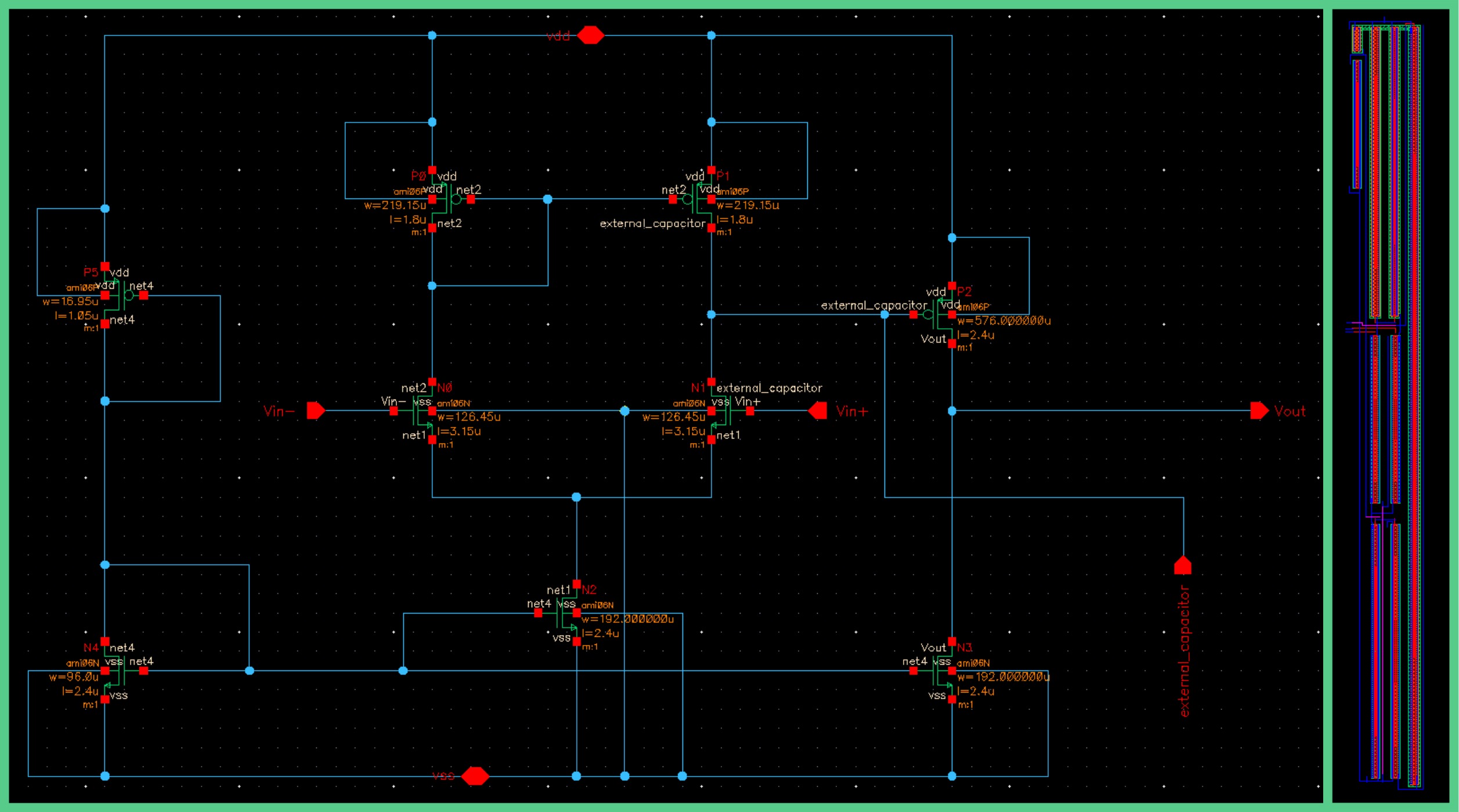This screenshot has width=1459, height=812.
Task: Click the Vin- pin label text
Action: tap(279, 411)
